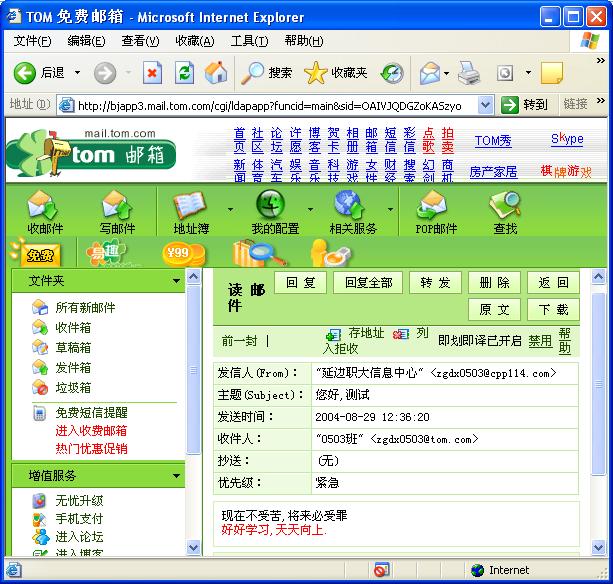Image resolution: width=613 pixels, height=584 pixels.
Task: Click in the address bar URL field
Action: (x=270, y=105)
